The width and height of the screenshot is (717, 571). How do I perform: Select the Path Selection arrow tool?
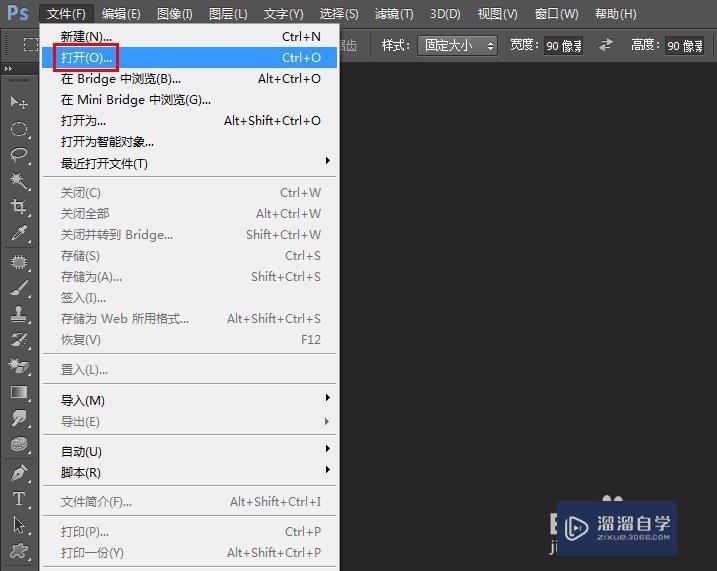pyautogui.click(x=19, y=524)
